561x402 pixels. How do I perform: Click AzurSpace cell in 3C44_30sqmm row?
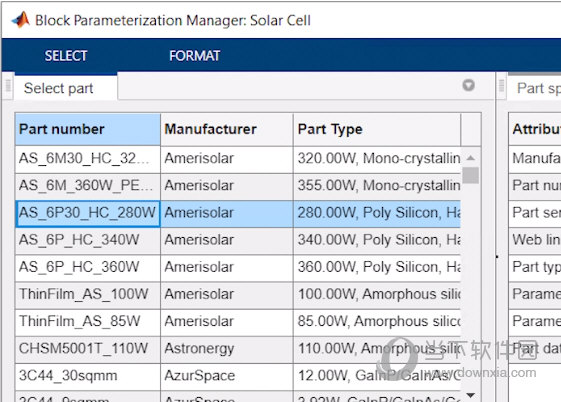click(x=227, y=376)
